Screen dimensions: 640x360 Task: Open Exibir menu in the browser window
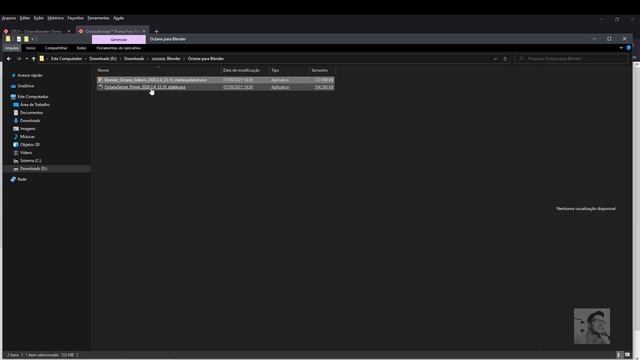click(39, 18)
